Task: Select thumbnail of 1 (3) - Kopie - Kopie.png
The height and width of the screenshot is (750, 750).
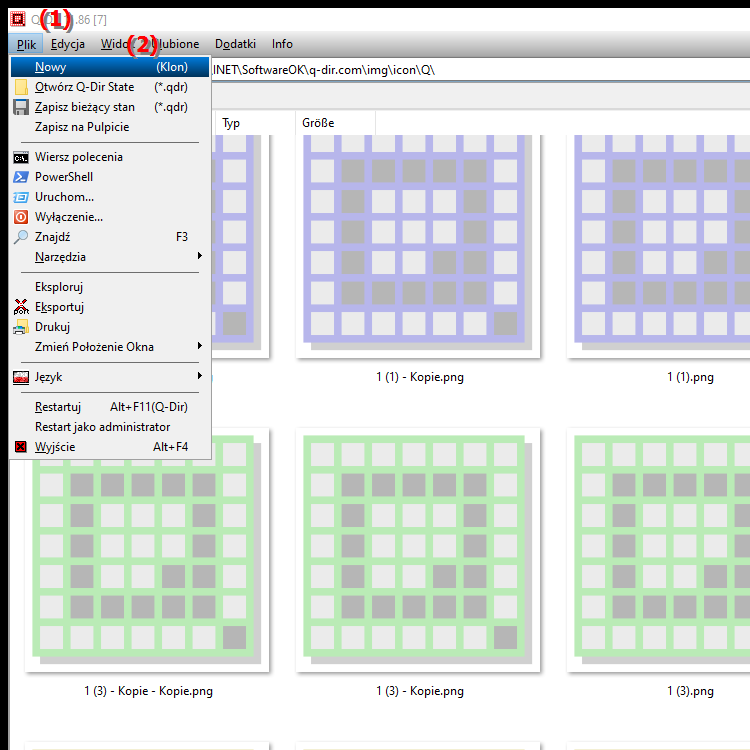Action: [147, 550]
